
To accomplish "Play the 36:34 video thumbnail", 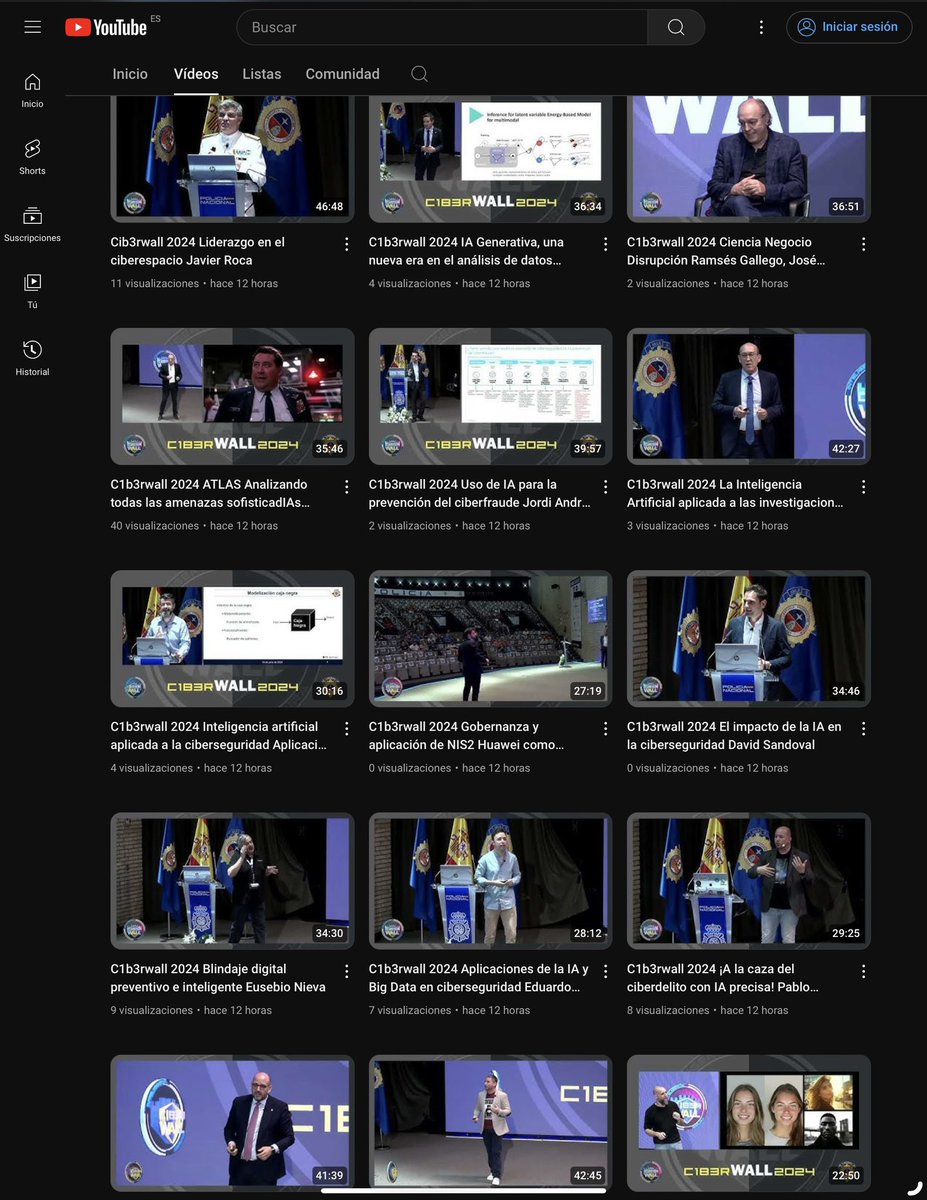I will [x=490, y=158].
